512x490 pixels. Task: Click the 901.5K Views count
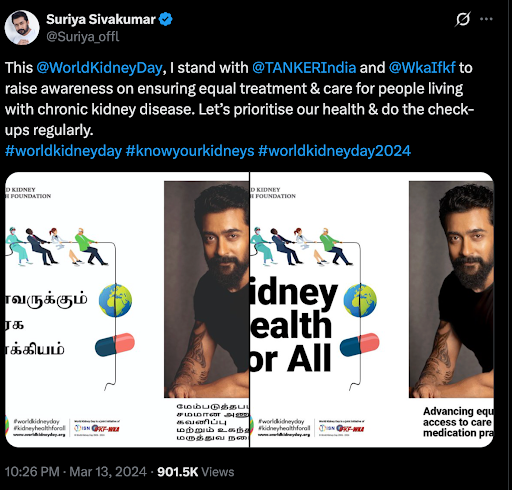coord(196,472)
